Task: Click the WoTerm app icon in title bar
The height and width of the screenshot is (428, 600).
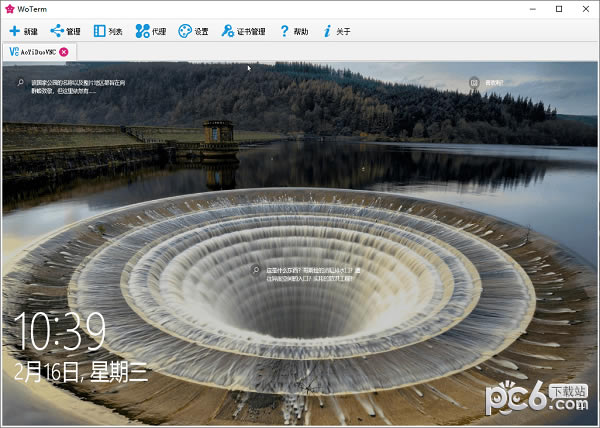Action: (x=9, y=8)
